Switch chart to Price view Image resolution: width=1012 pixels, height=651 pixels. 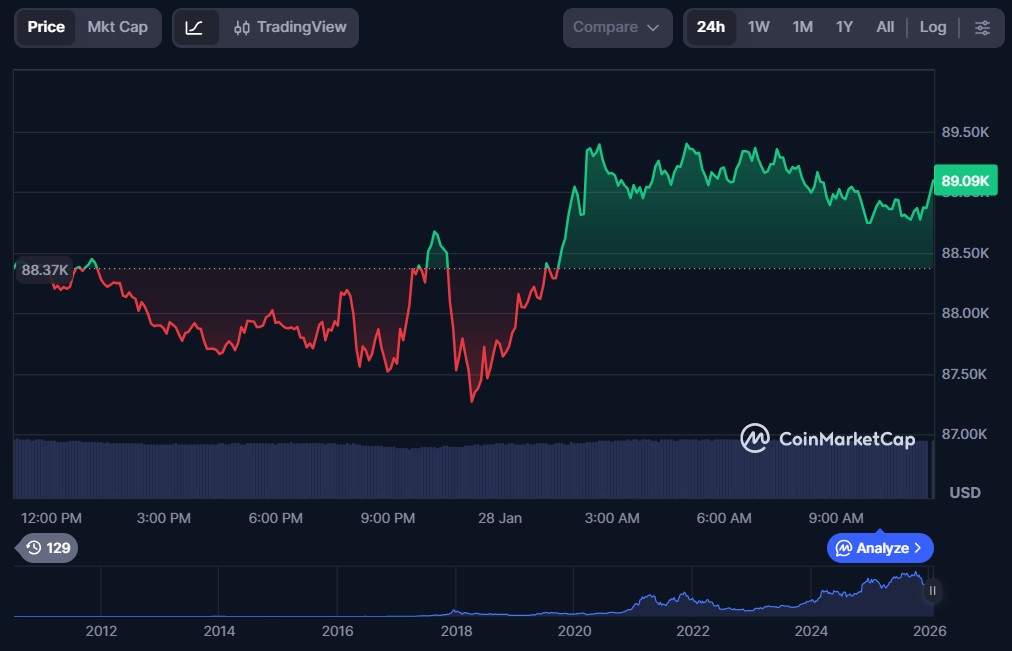46,28
